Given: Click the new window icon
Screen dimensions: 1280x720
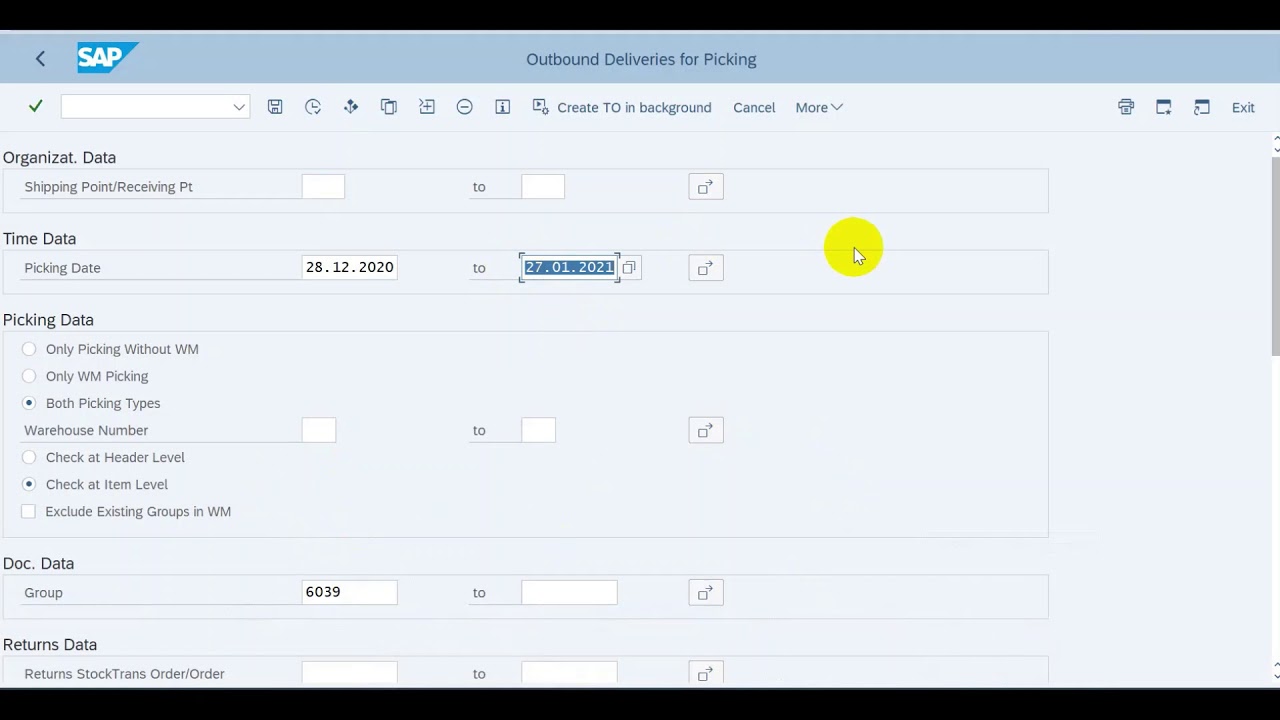Looking at the screenshot, I should pyautogui.click(x=1164, y=107).
